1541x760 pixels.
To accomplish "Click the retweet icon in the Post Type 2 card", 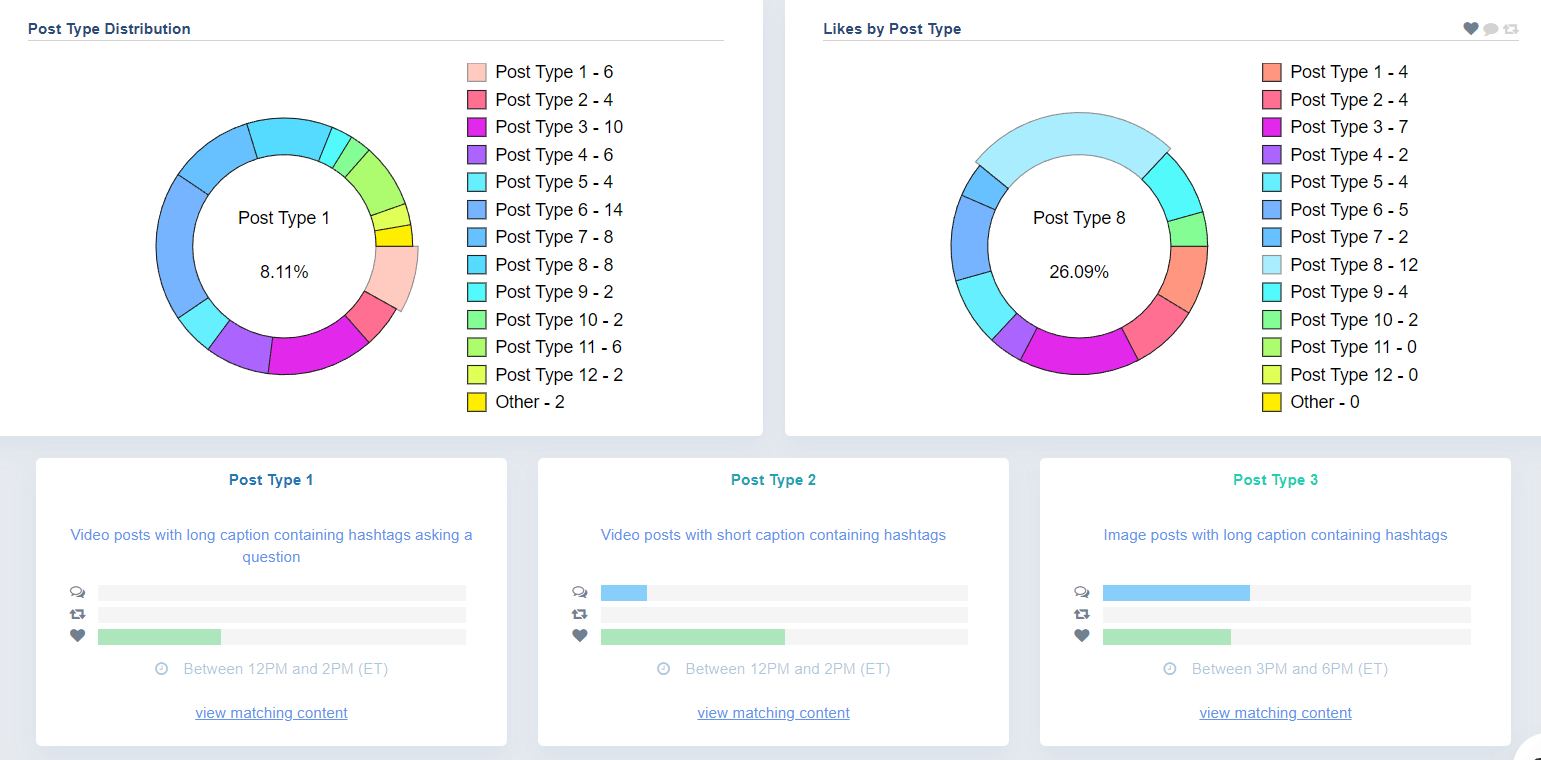I will pyautogui.click(x=580, y=614).
